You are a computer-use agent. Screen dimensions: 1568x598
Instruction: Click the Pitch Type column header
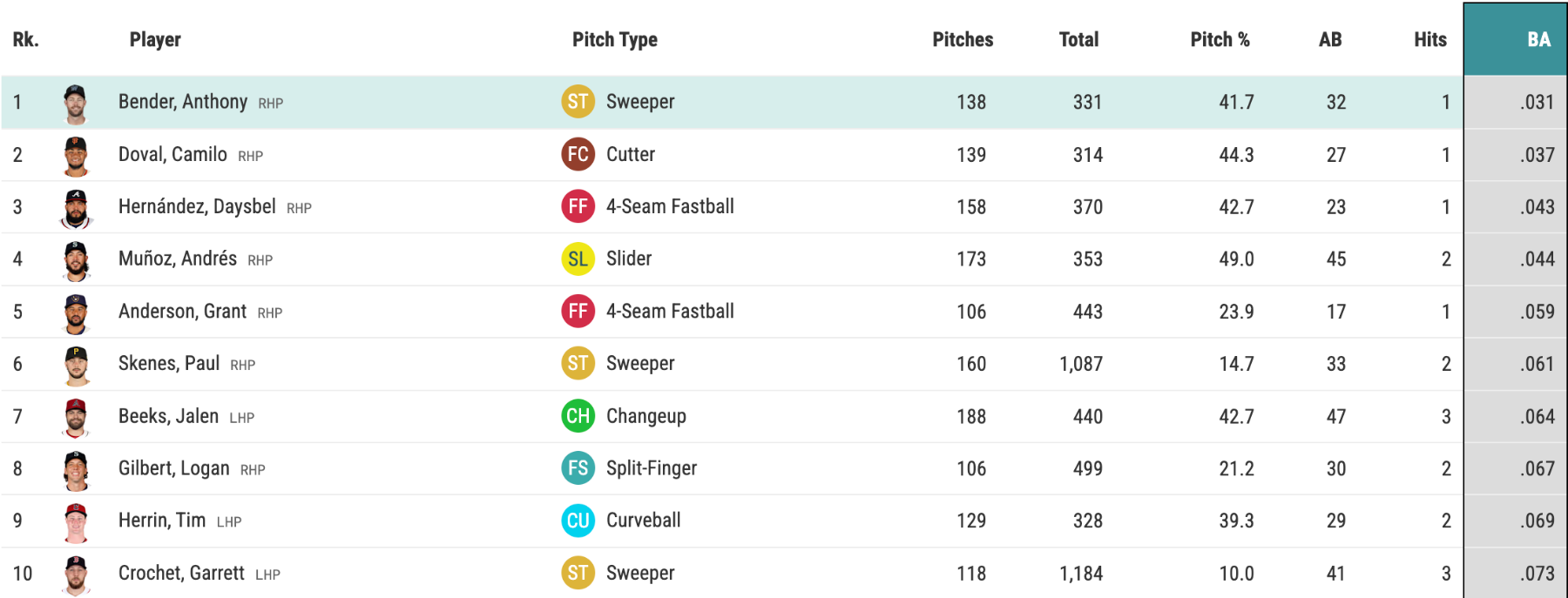[x=614, y=39]
